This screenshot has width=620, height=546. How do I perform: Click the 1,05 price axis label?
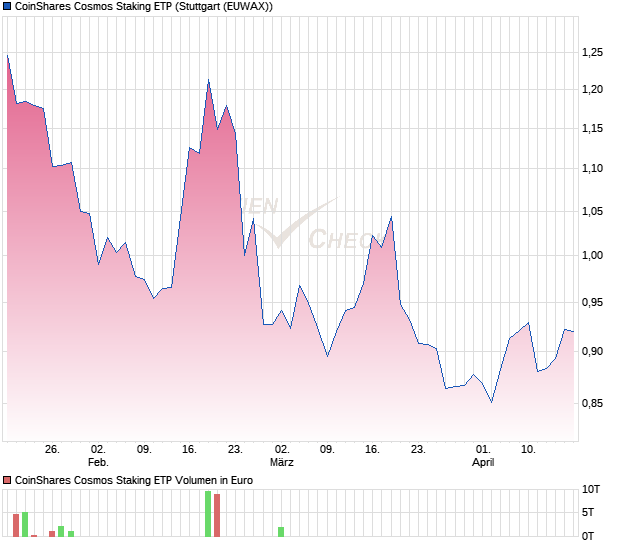tap(592, 211)
